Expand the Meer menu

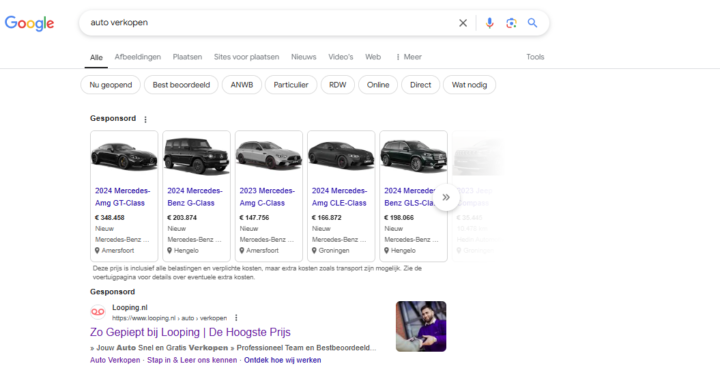409,57
